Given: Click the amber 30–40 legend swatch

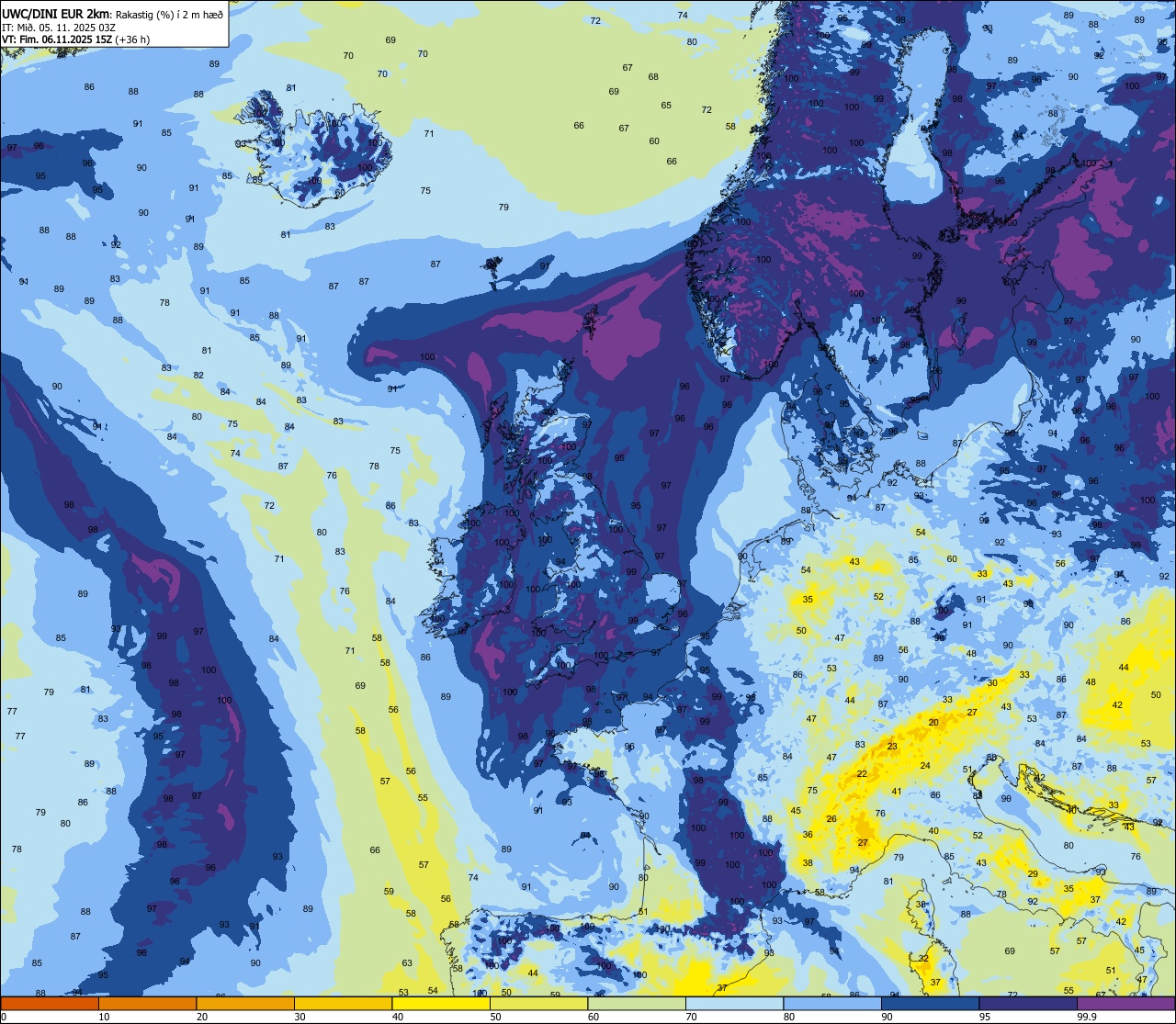Looking at the screenshot, I should click(344, 1003).
